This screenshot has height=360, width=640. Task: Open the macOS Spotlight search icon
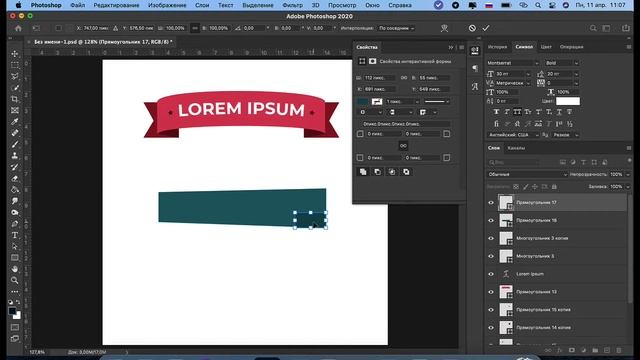538,5
